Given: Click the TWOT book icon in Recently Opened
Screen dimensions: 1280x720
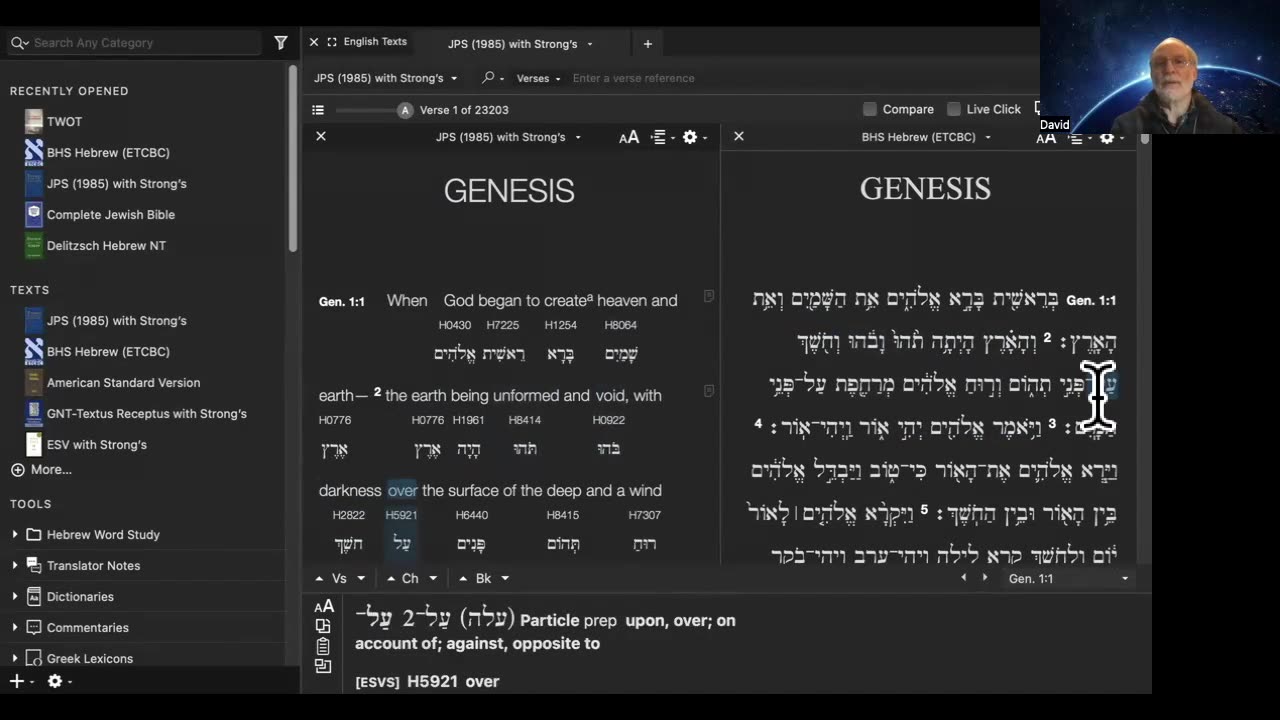Looking at the screenshot, I should coord(34,121).
